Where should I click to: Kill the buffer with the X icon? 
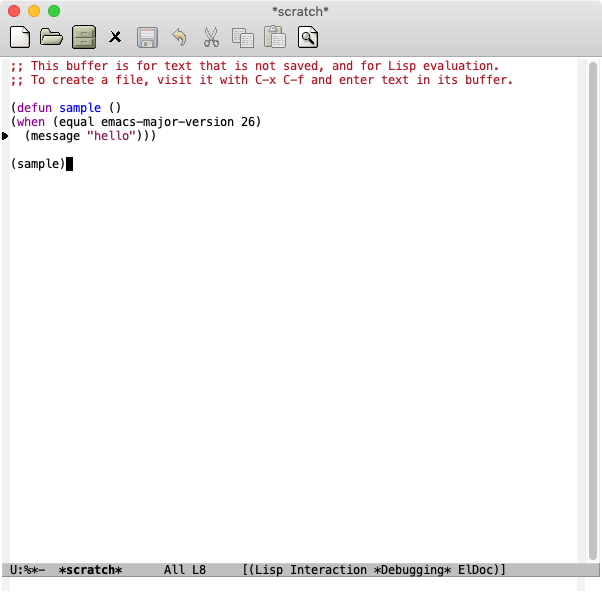[115, 38]
